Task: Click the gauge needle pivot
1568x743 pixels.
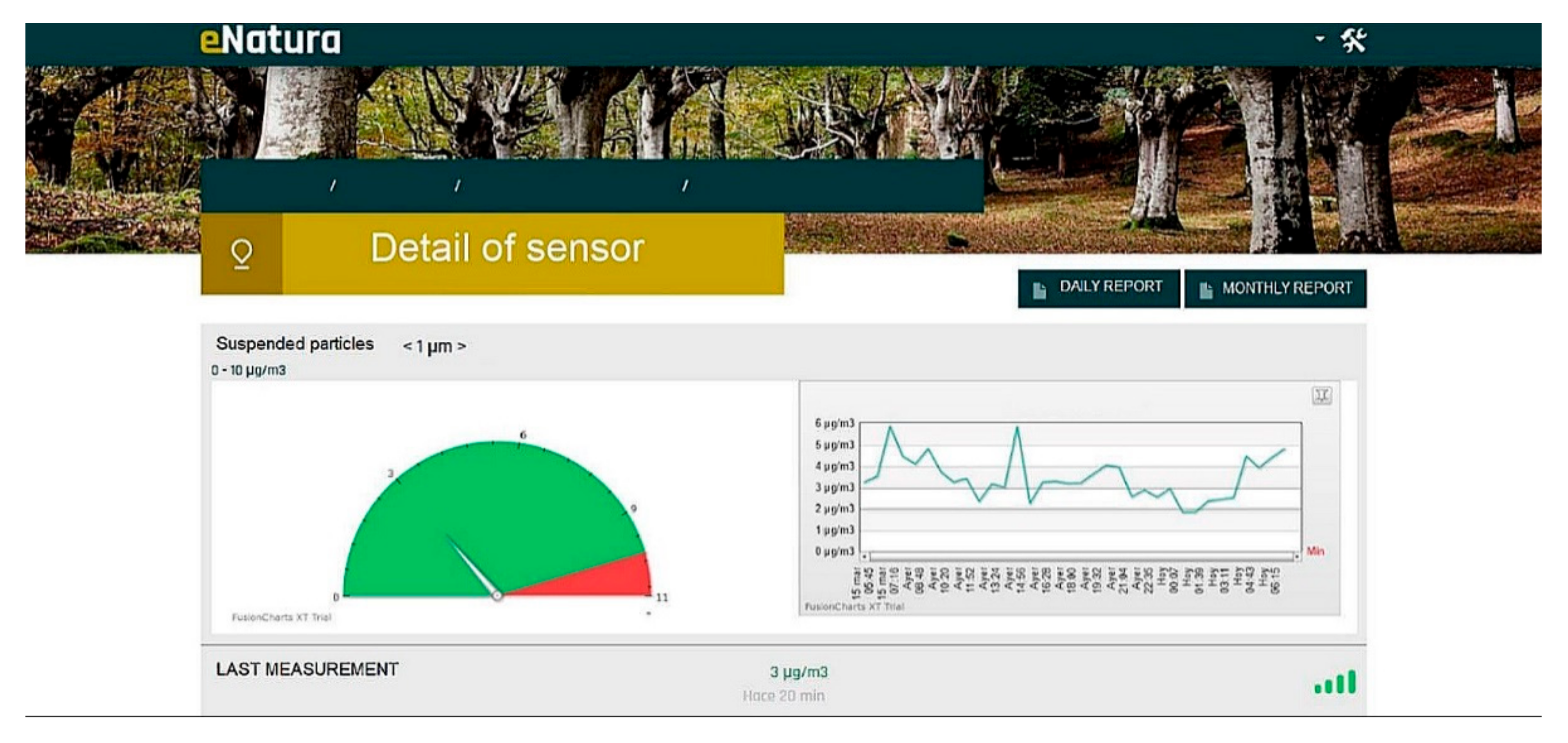Action: click(x=497, y=596)
